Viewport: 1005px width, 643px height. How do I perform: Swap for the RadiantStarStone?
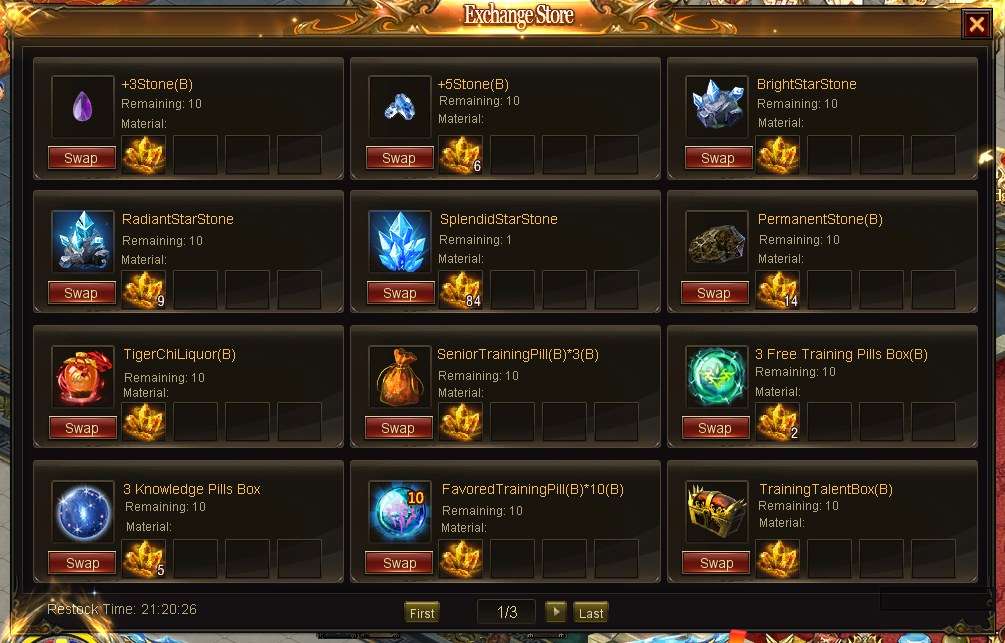(x=81, y=293)
